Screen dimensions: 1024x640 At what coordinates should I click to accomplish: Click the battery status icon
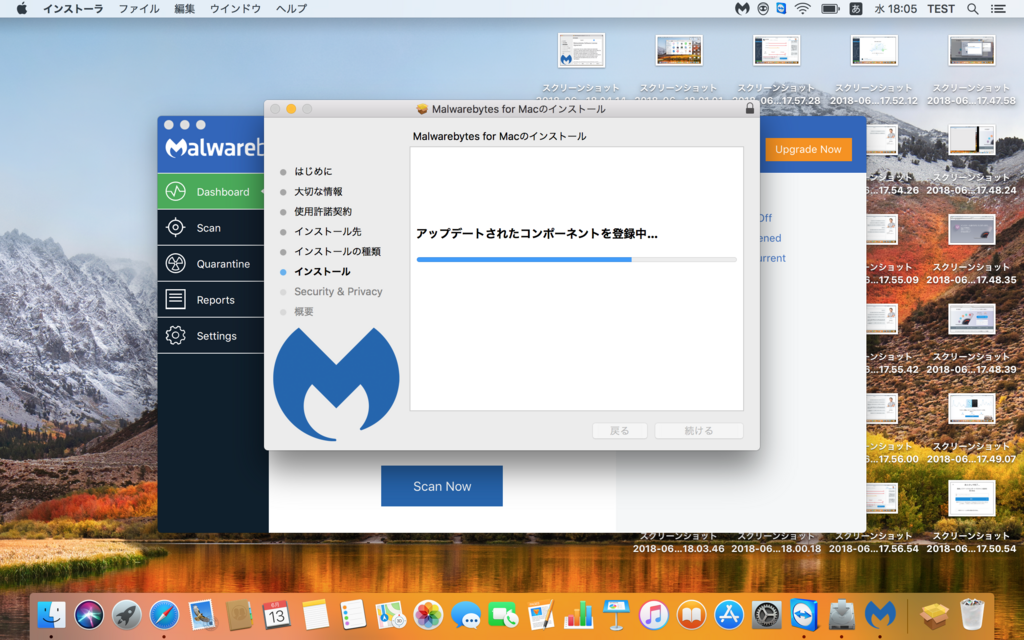830,8
